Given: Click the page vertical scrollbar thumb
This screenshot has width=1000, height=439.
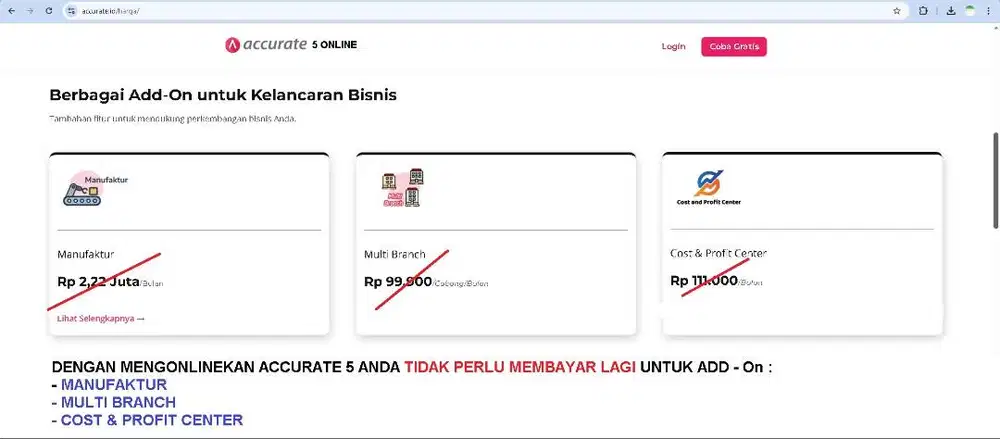Looking at the screenshot, I should [996, 180].
